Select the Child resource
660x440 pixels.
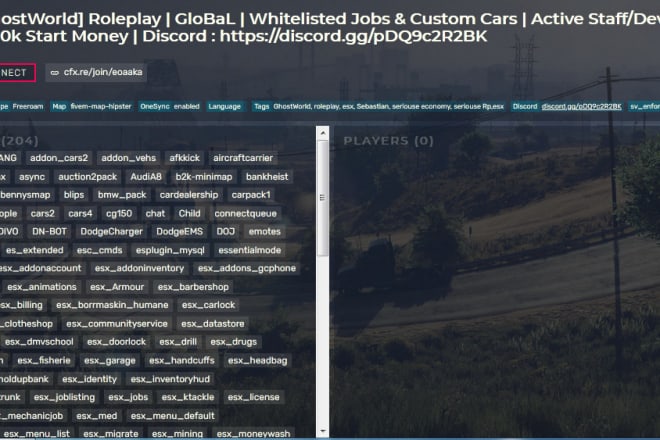(x=189, y=213)
